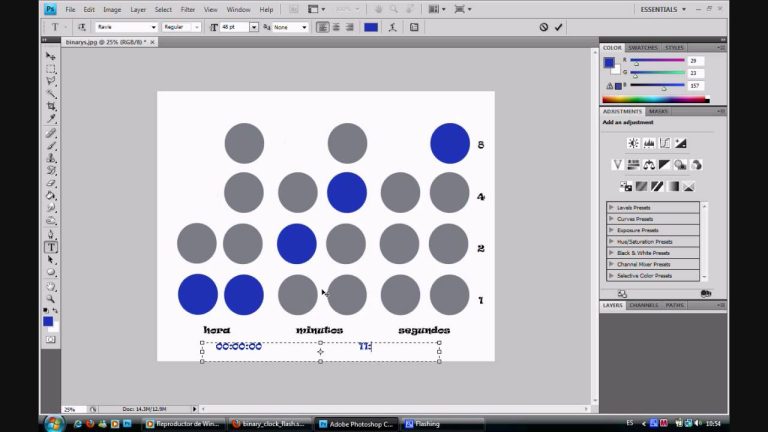Toggle right text alignment
This screenshot has width=768, height=432.
[x=349, y=27]
